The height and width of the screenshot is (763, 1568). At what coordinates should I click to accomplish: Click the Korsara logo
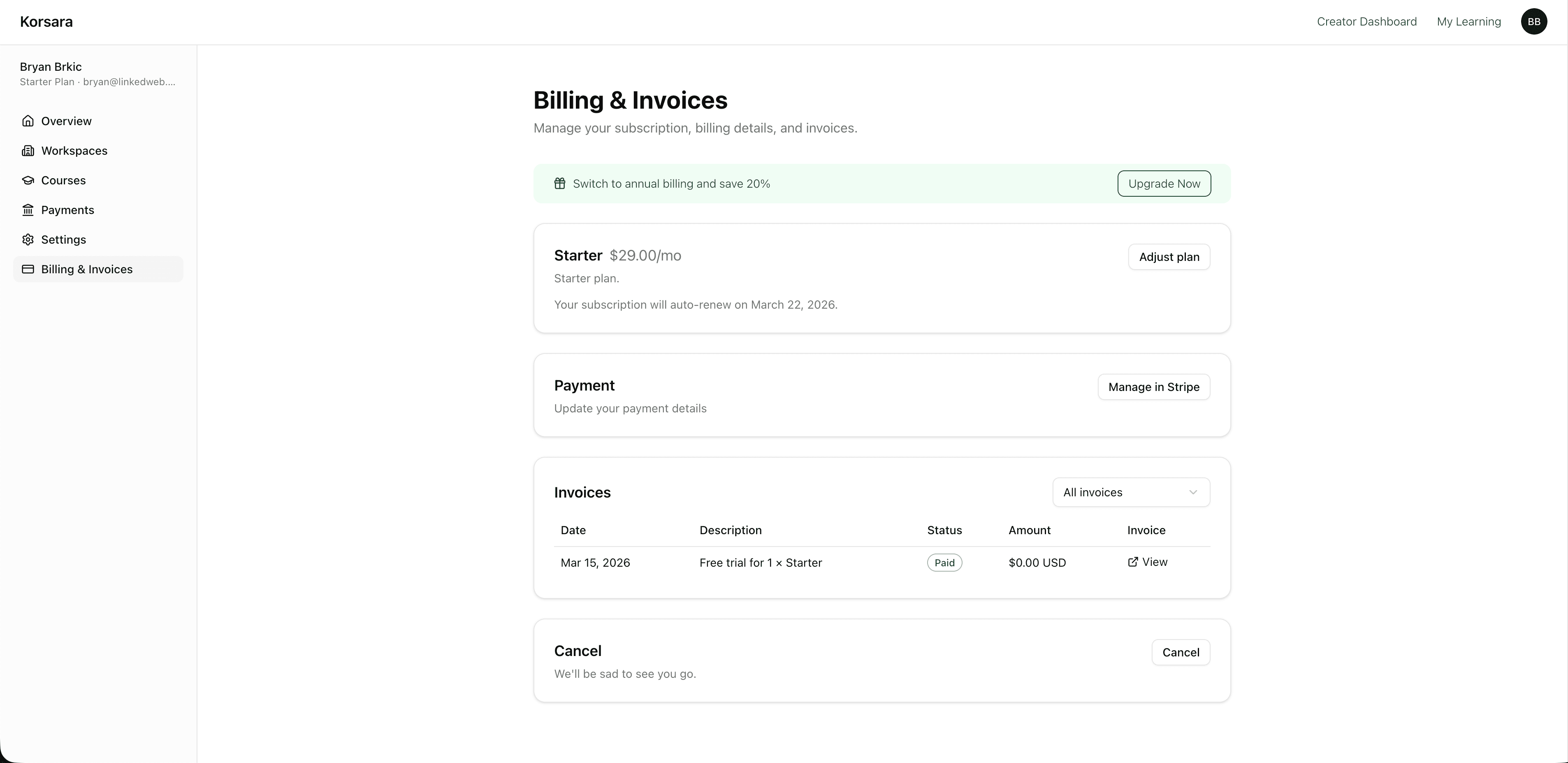[x=46, y=21]
